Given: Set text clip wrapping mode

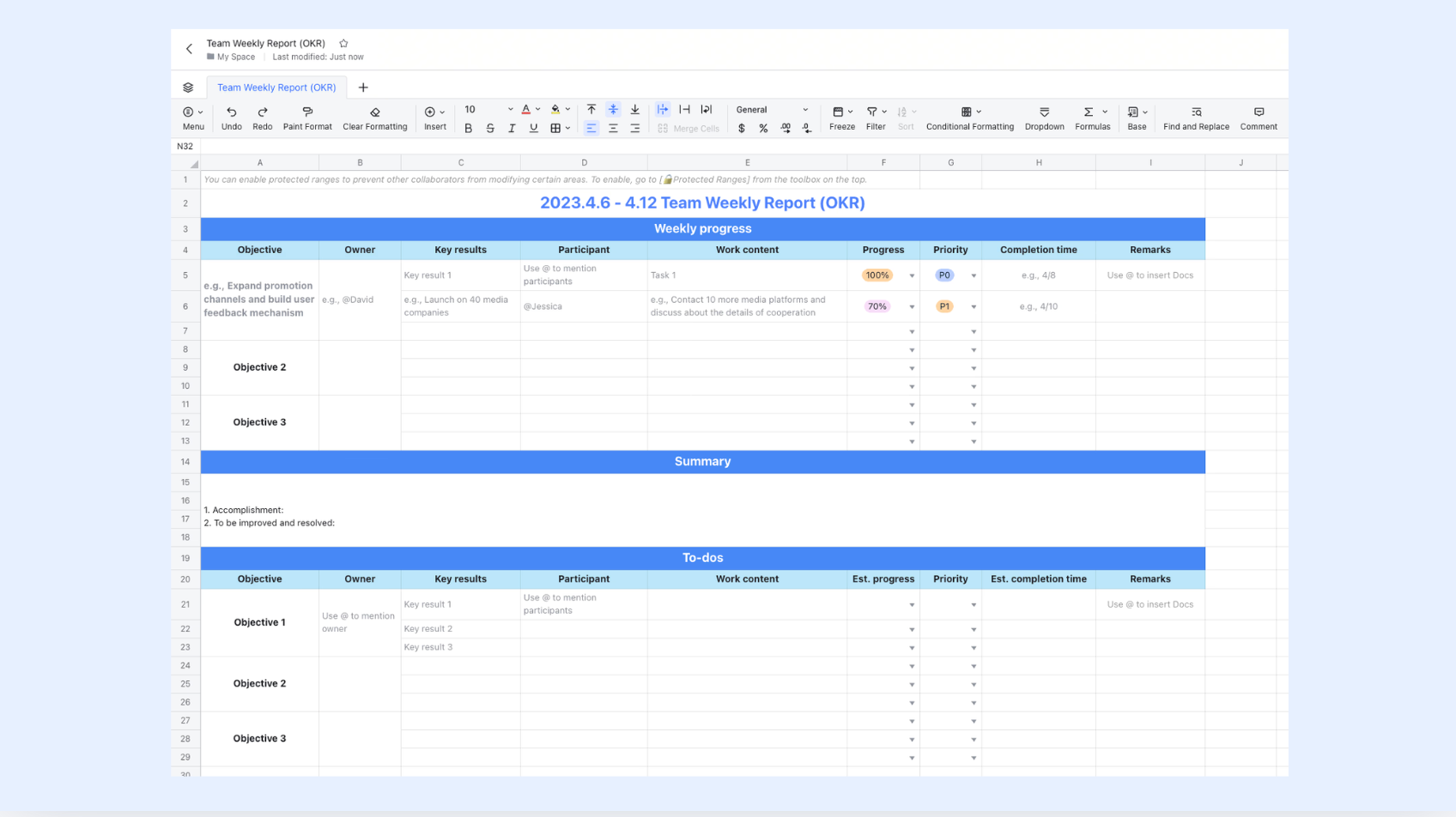Looking at the screenshot, I should (684, 110).
